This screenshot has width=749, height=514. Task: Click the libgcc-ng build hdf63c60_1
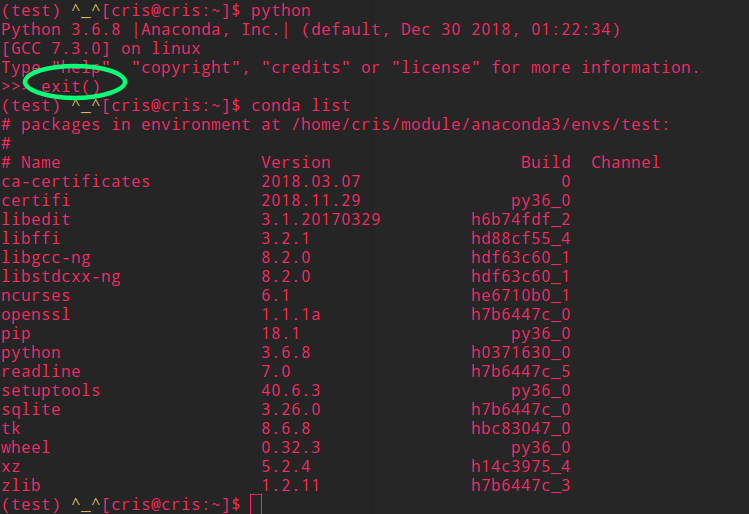click(521, 257)
